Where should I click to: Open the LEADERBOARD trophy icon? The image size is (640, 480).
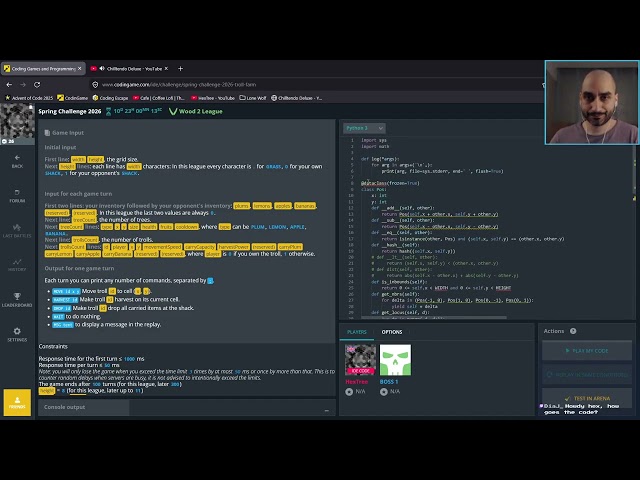[x=17, y=300]
